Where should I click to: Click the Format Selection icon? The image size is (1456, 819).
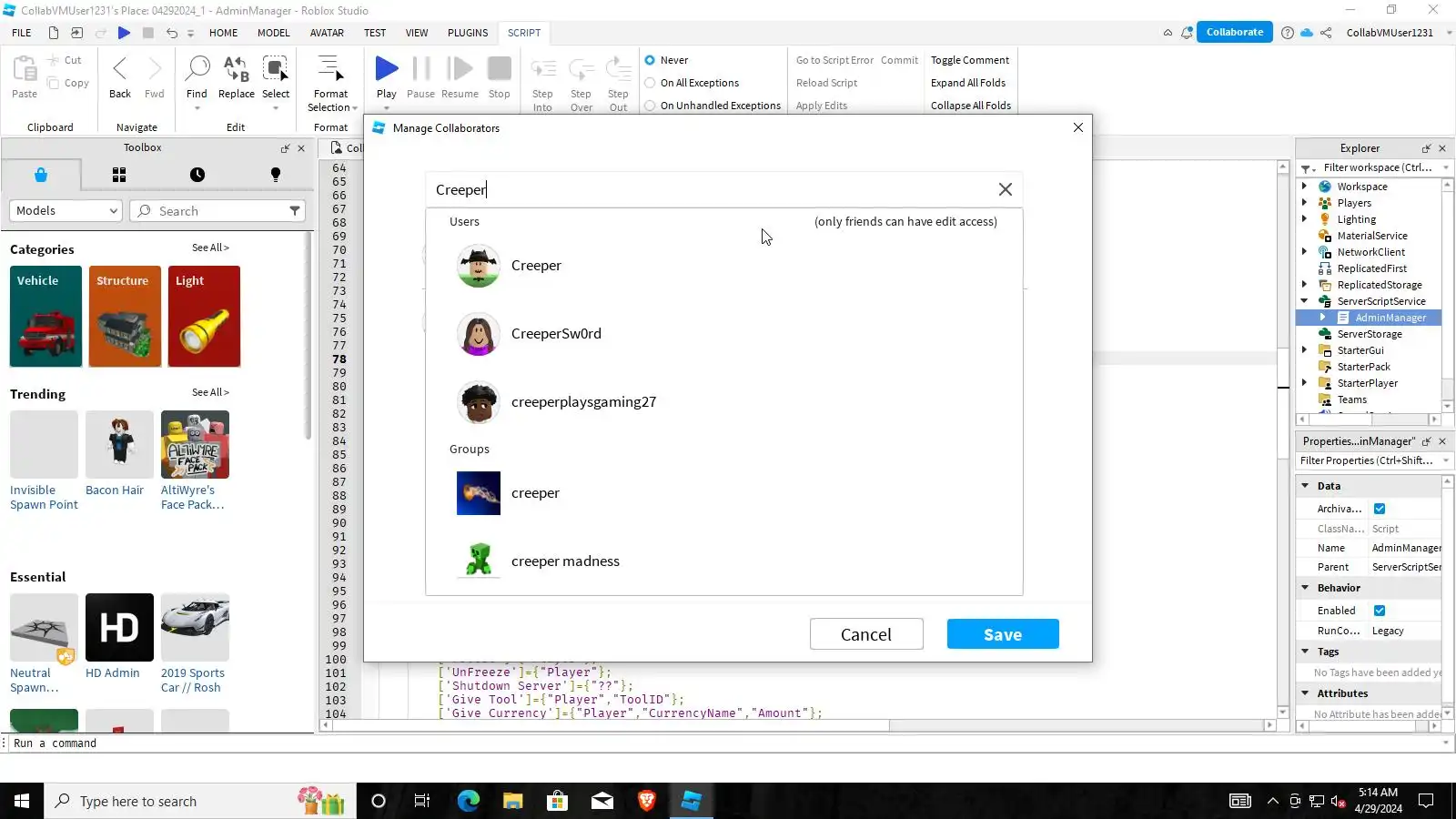point(330,68)
